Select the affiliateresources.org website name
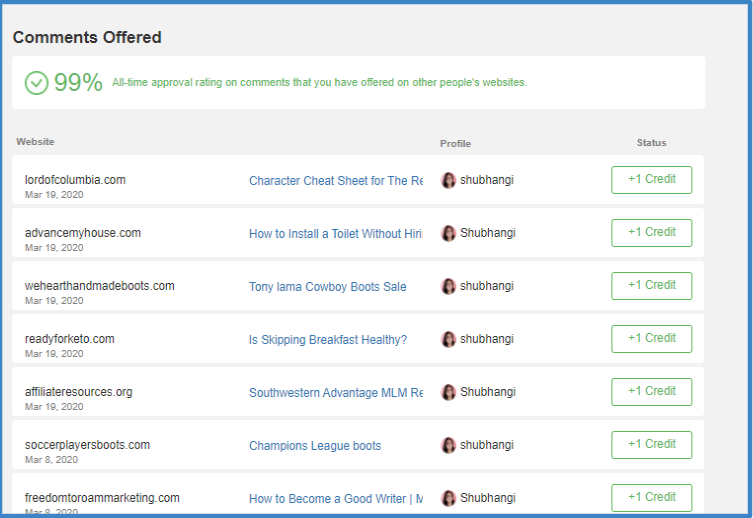Screen dimensions: 753x518 coord(78,392)
